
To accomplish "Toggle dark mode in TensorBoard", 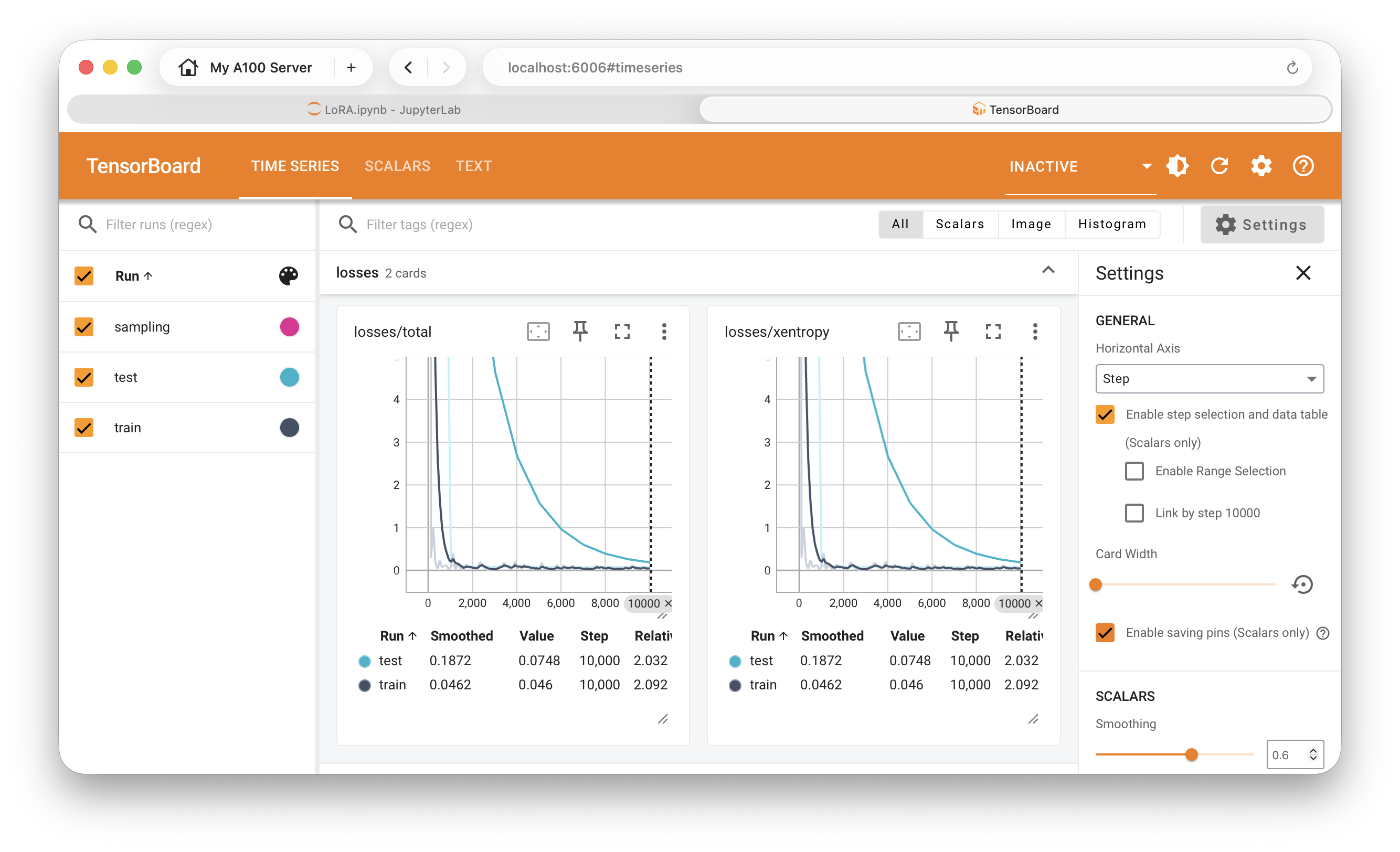I will [1178, 166].
